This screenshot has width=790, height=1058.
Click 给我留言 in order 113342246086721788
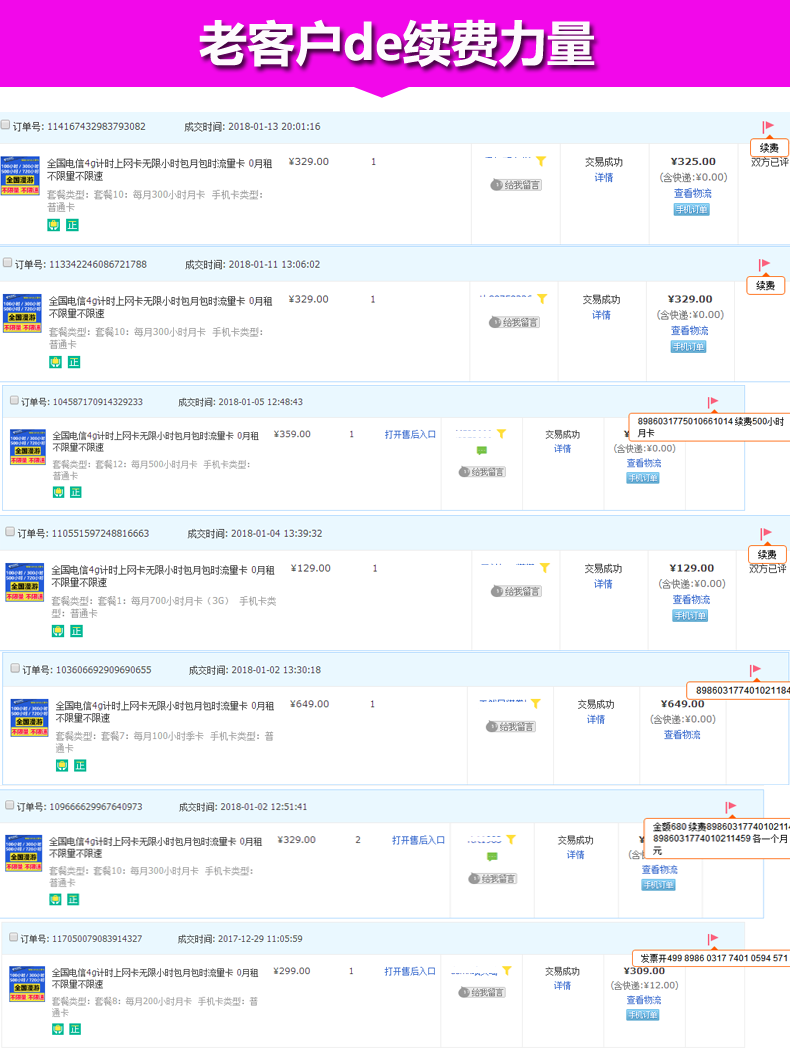[x=515, y=323]
